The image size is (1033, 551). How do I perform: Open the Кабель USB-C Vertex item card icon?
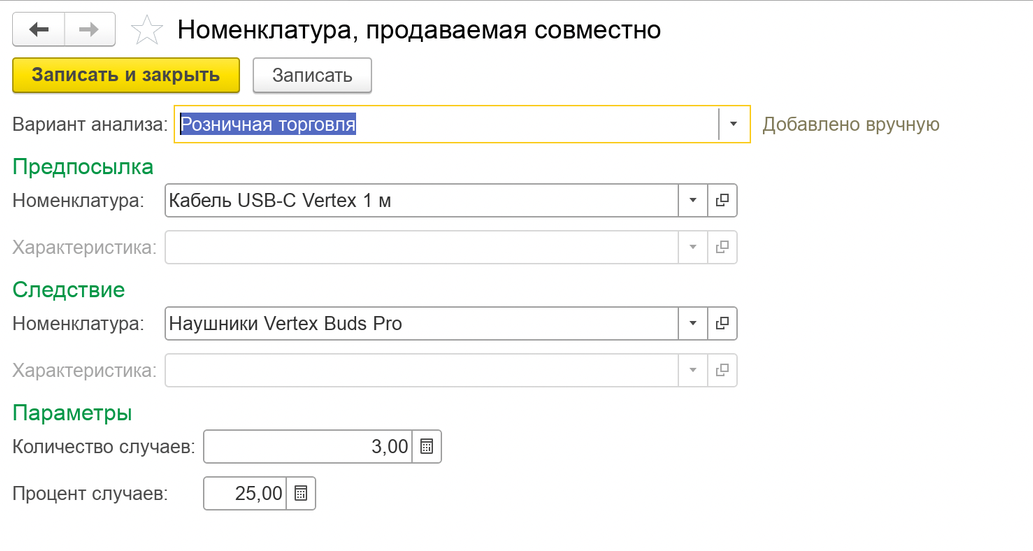[x=723, y=200]
